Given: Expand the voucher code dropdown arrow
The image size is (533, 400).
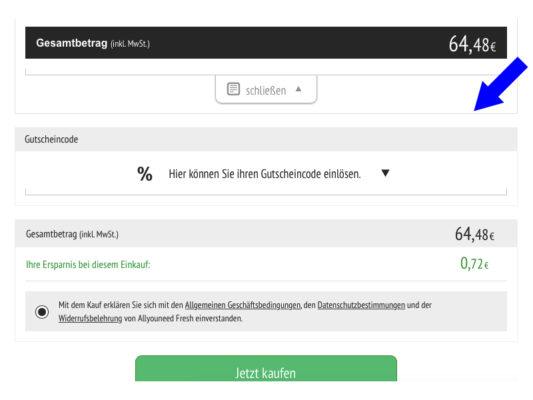Looking at the screenshot, I should [385, 173].
